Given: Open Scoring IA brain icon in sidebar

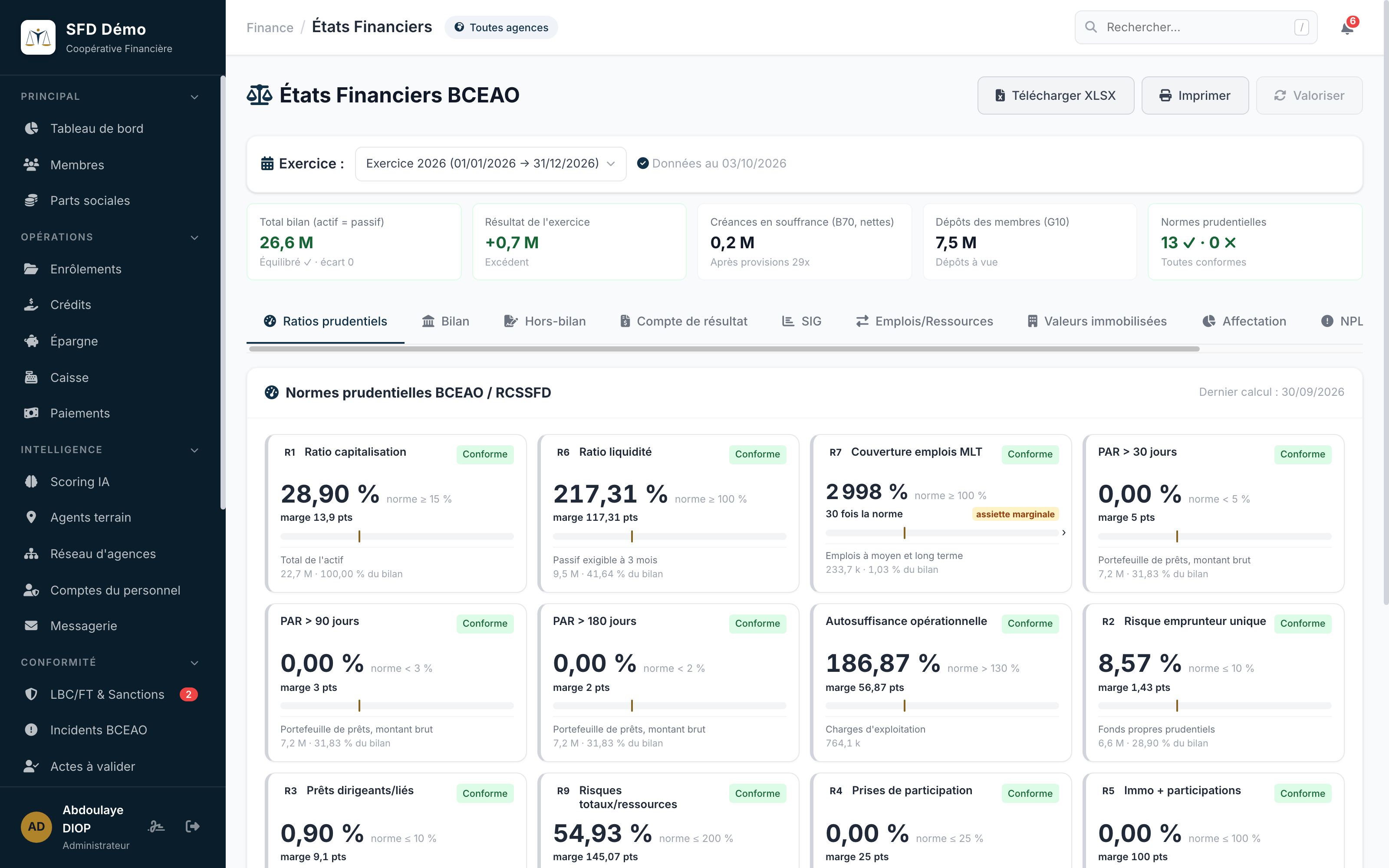Looking at the screenshot, I should pyautogui.click(x=32, y=482).
